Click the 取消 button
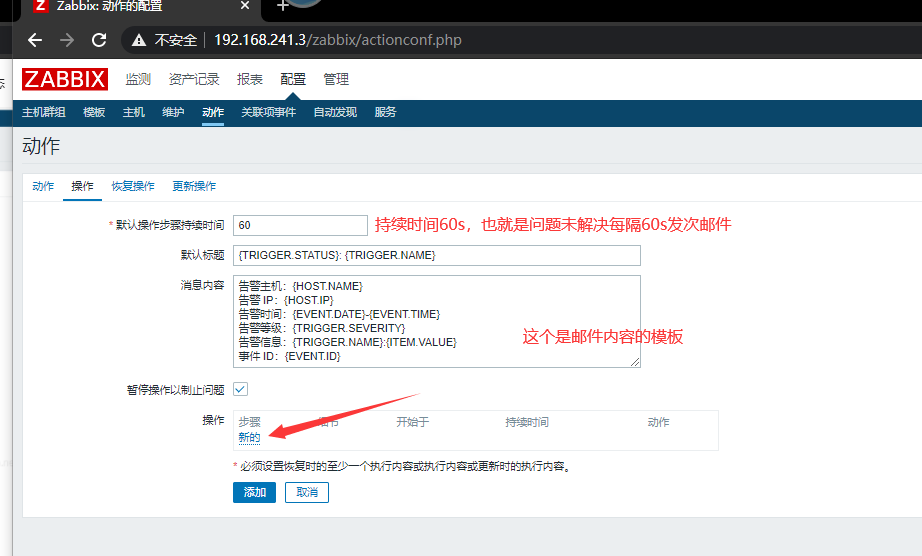Image resolution: width=922 pixels, height=556 pixels. click(x=307, y=492)
